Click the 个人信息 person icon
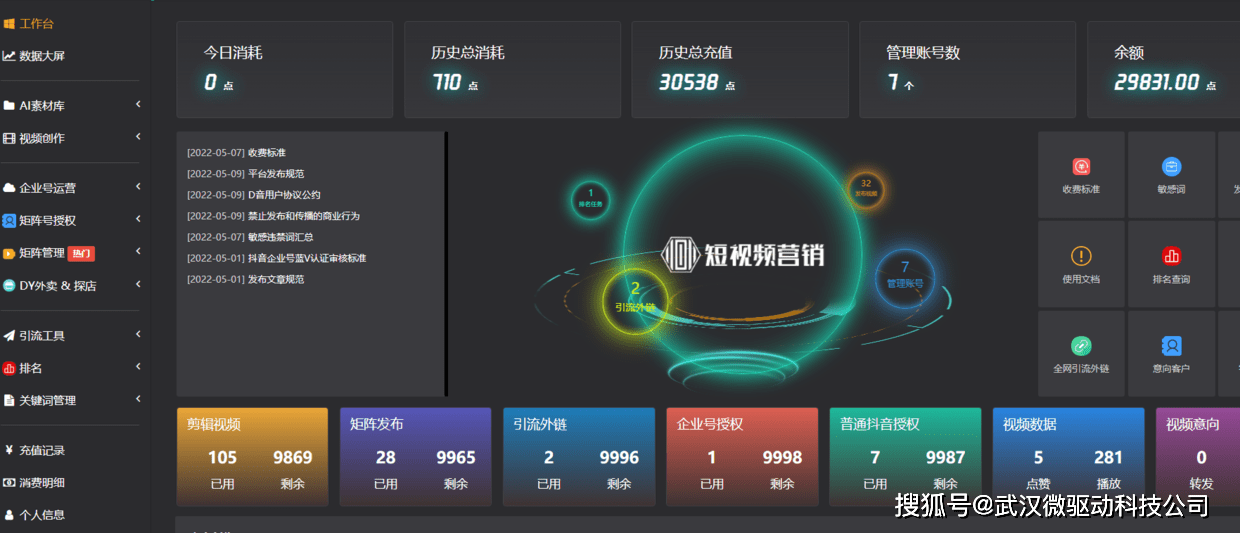This screenshot has width=1240, height=533. (x=9, y=515)
